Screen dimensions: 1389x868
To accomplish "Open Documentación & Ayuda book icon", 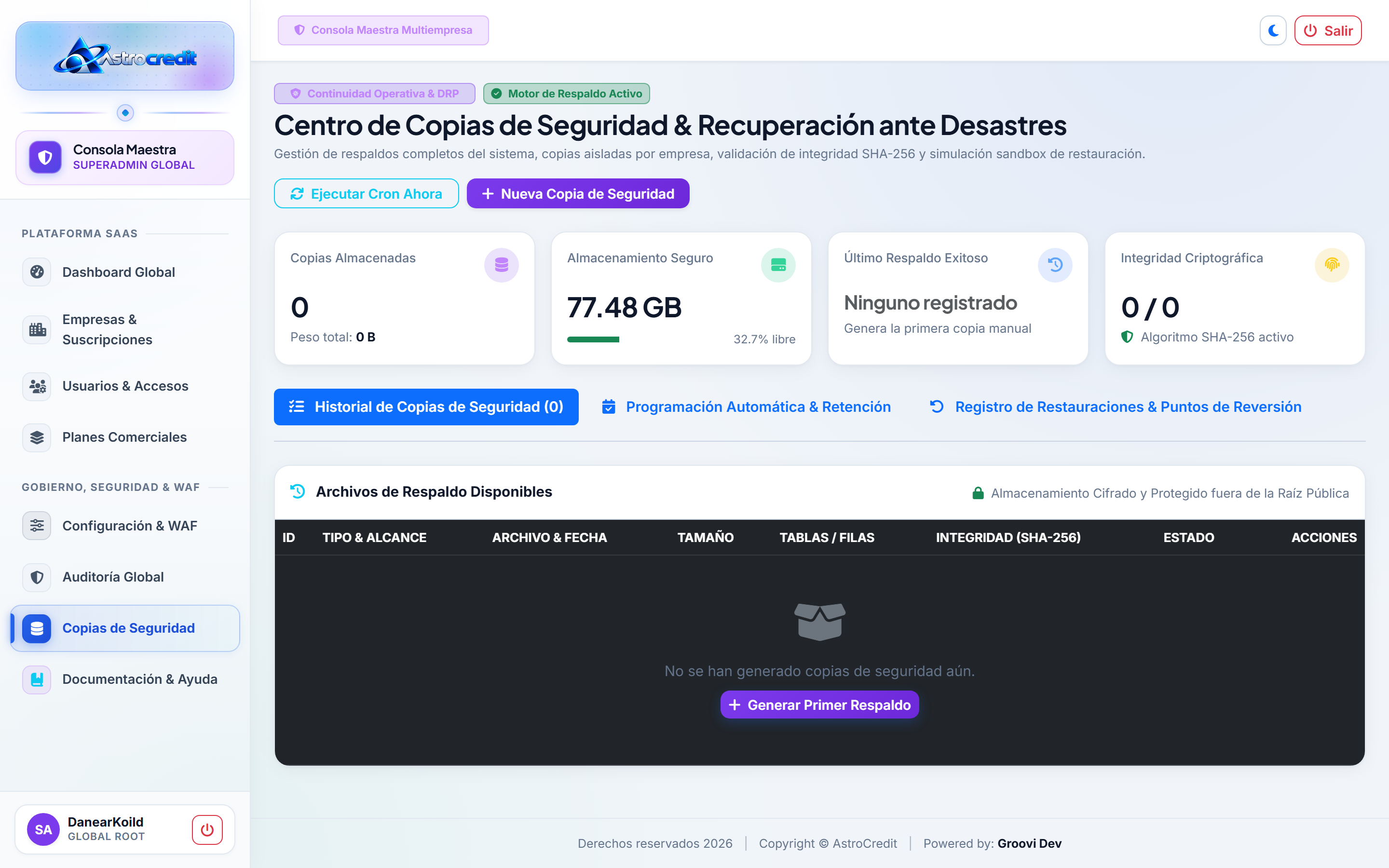I will pyautogui.click(x=37, y=679).
